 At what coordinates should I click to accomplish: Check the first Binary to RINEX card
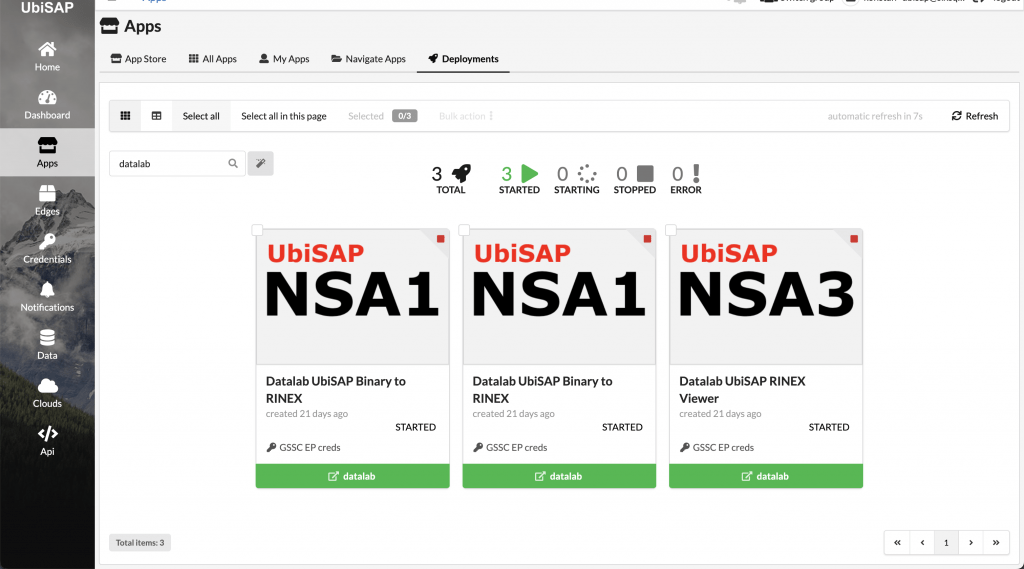tap(257, 230)
